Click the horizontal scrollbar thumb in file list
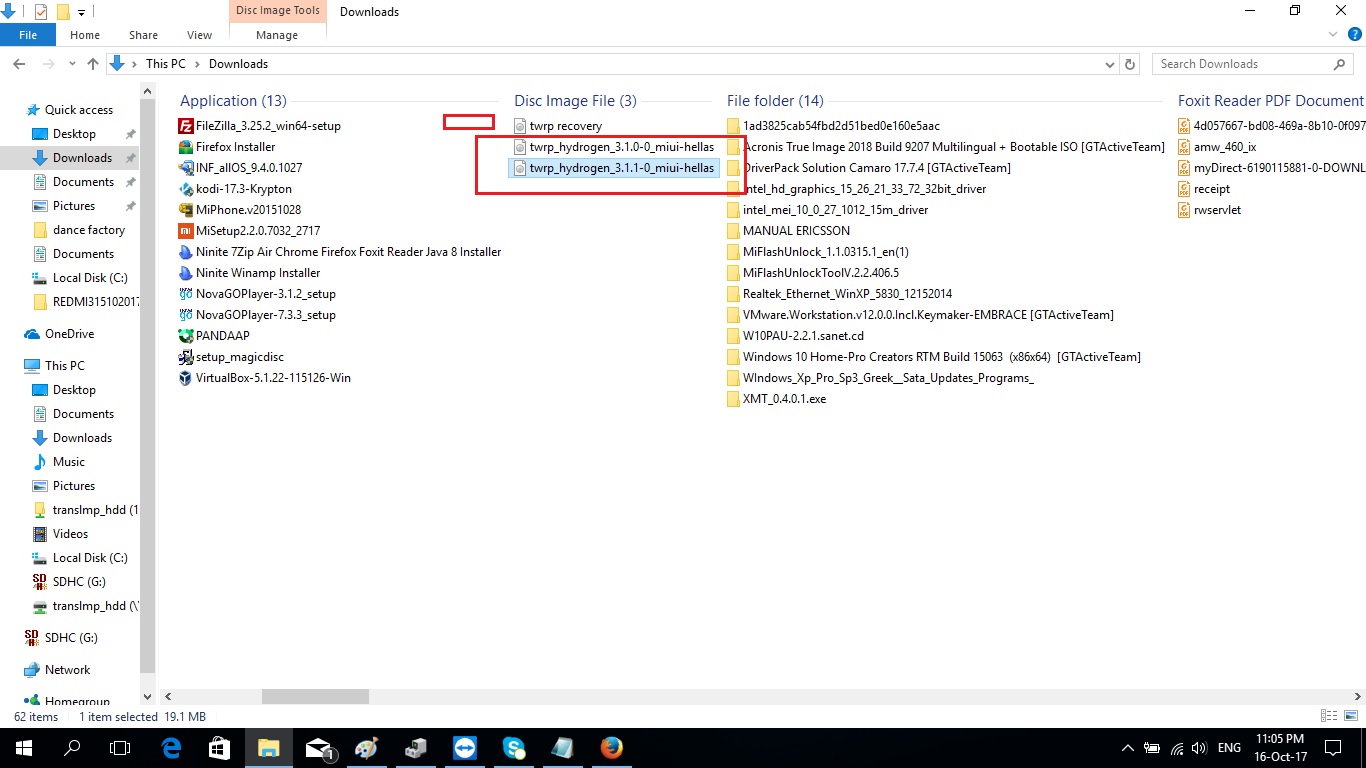The width and height of the screenshot is (1366, 768). click(315, 696)
